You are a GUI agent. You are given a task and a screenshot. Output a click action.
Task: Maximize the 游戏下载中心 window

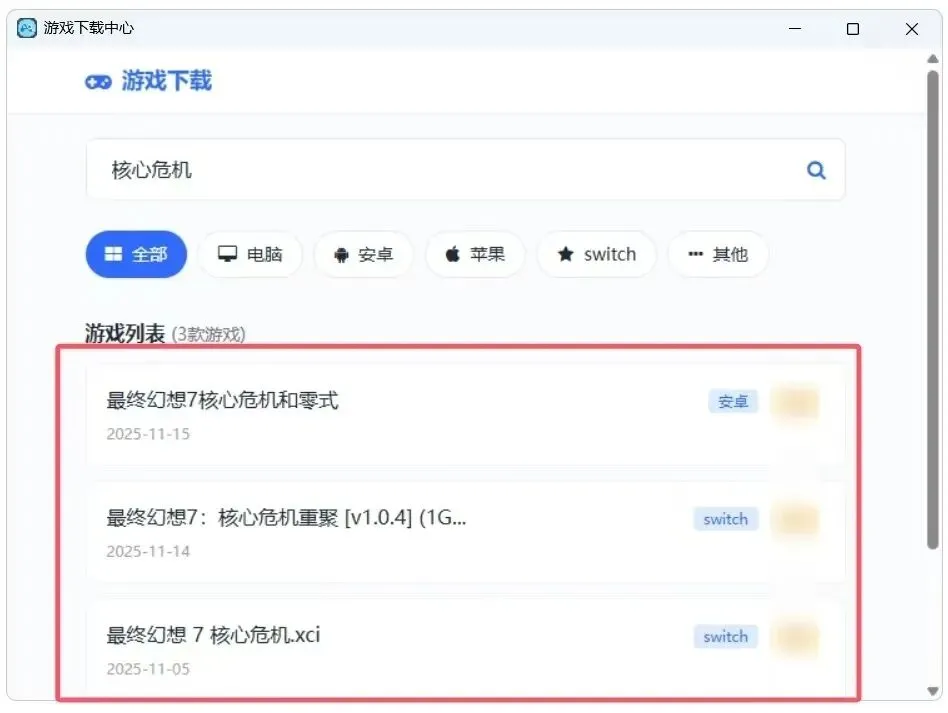click(x=852, y=28)
